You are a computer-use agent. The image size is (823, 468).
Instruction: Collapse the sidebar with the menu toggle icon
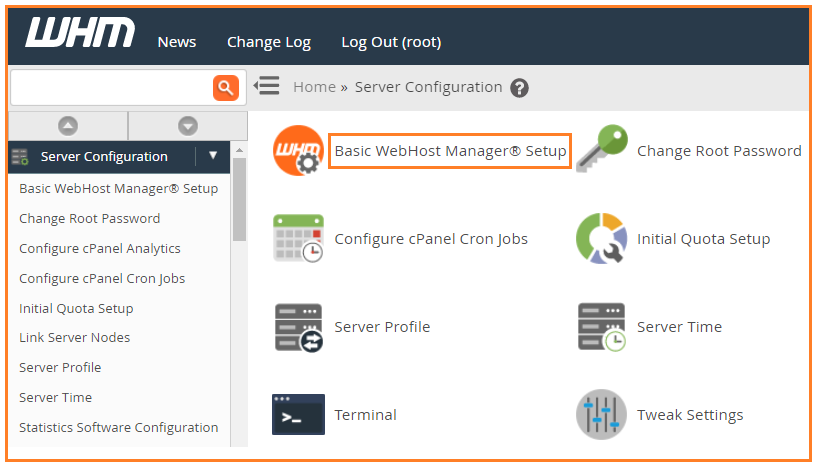(x=267, y=86)
